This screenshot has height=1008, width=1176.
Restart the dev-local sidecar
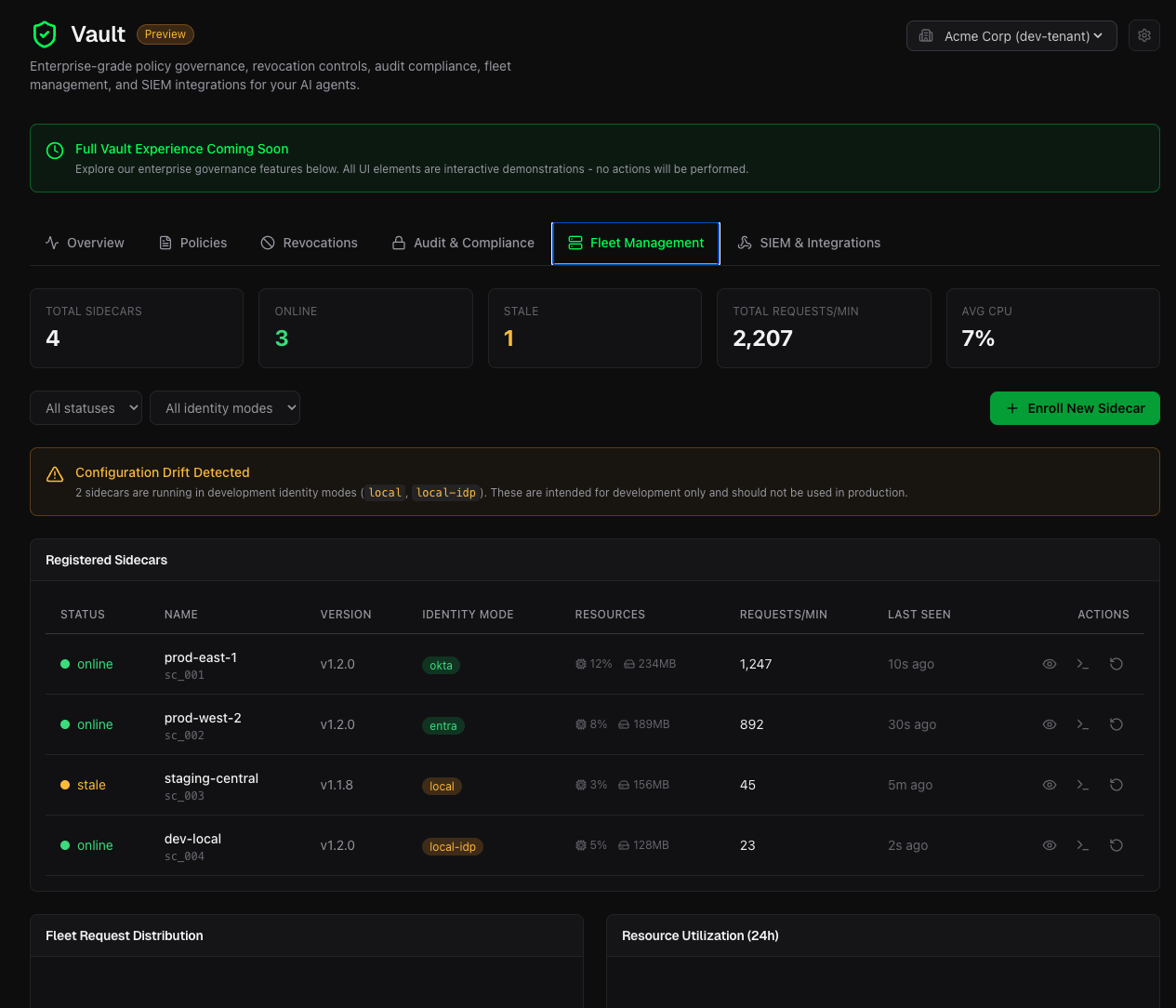(x=1116, y=845)
